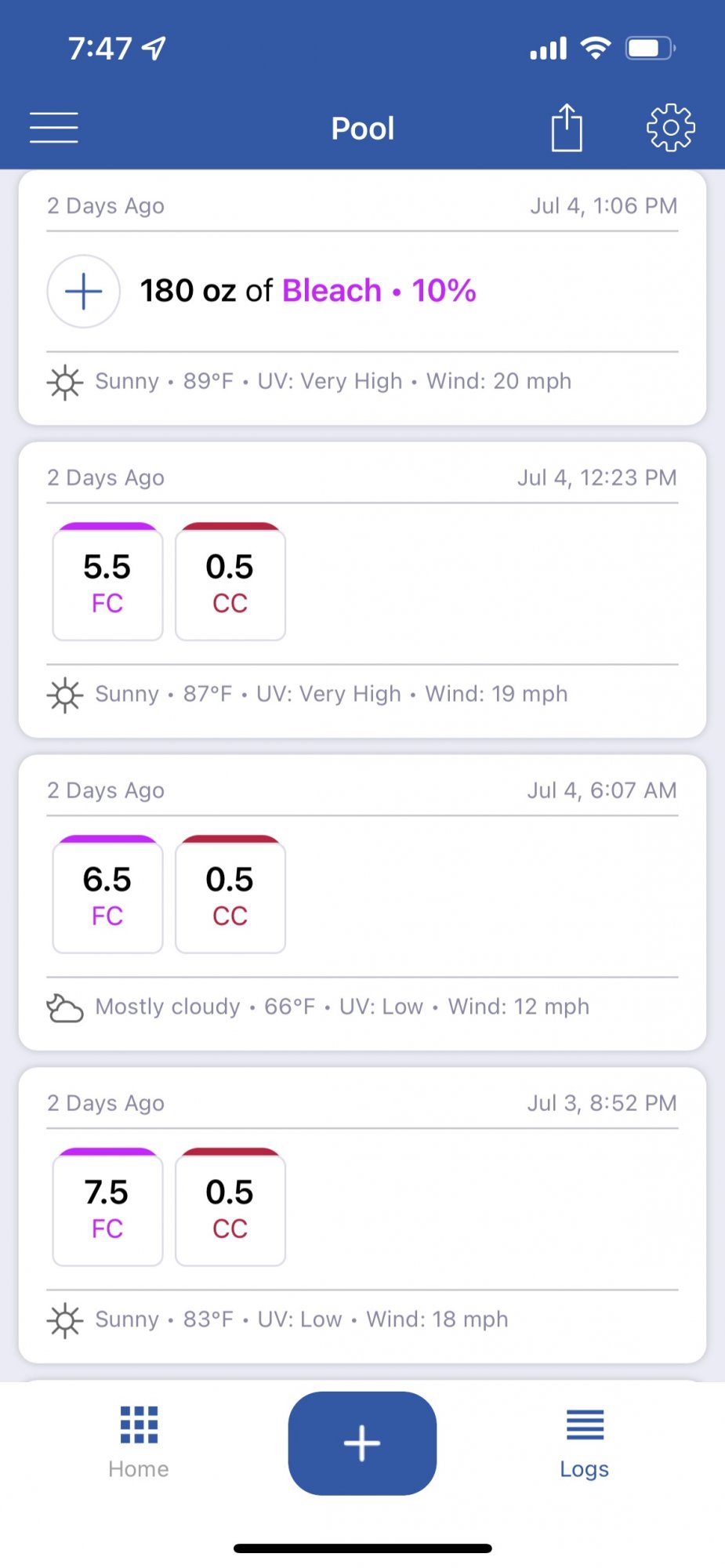
Task: Tap the mostly cloudy weather icon
Action: coord(65,1007)
